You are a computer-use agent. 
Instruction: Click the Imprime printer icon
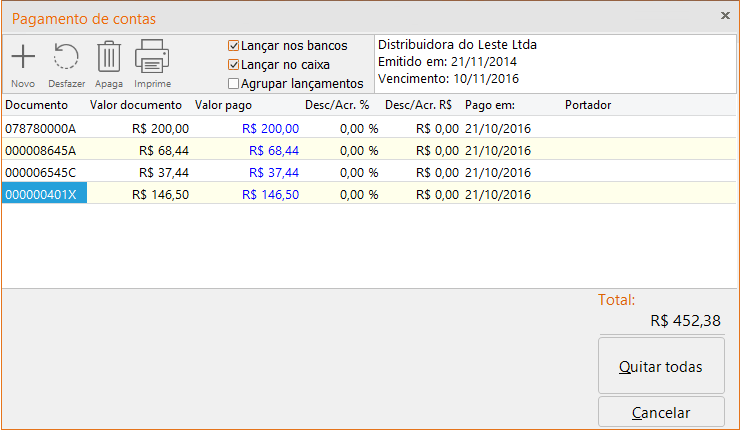tap(152, 56)
